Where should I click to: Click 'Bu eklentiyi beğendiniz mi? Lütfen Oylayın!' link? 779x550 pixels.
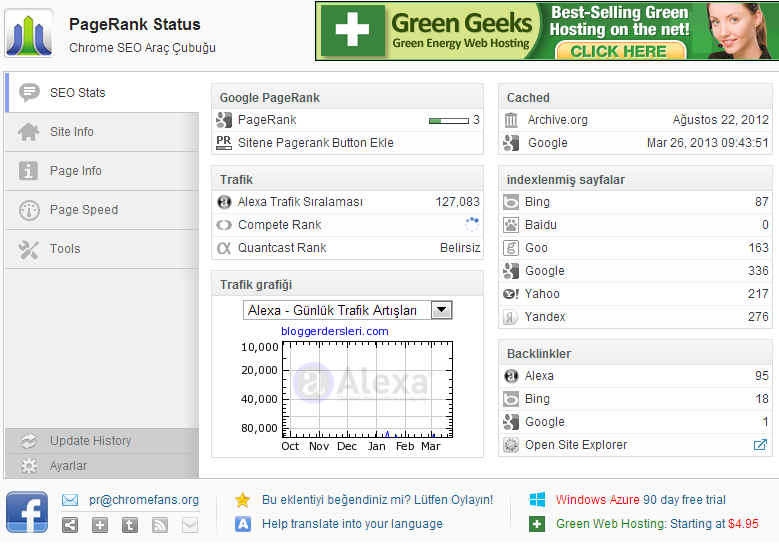click(378, 500)
